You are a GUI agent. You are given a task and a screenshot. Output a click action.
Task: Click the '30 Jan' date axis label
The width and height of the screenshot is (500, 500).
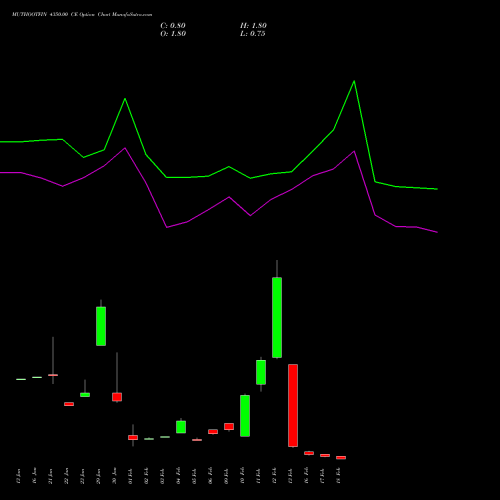[x=114, y=476]
